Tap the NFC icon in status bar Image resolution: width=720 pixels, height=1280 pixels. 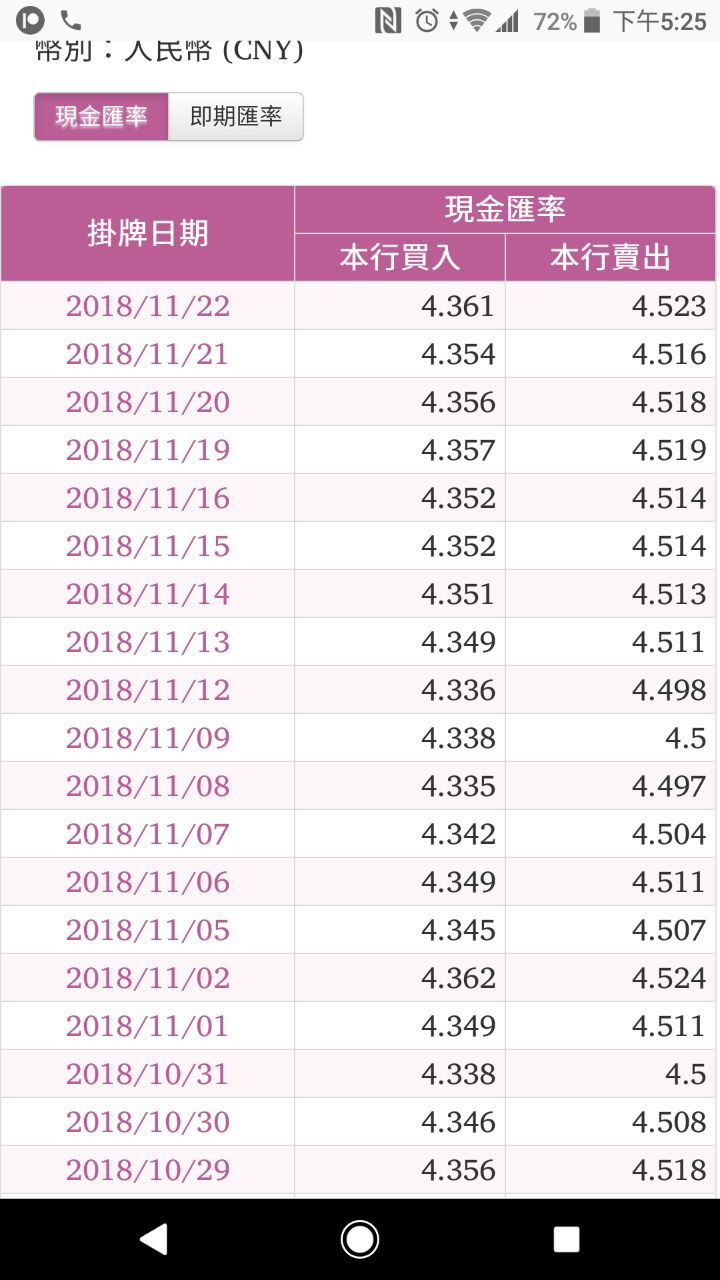387,20
